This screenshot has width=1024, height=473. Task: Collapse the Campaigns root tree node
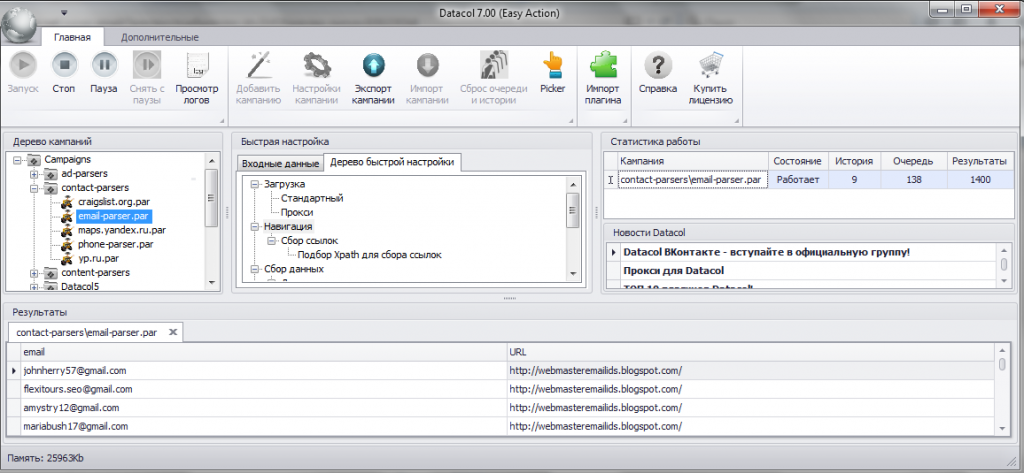pyautogui.click(x=17, y=159)
